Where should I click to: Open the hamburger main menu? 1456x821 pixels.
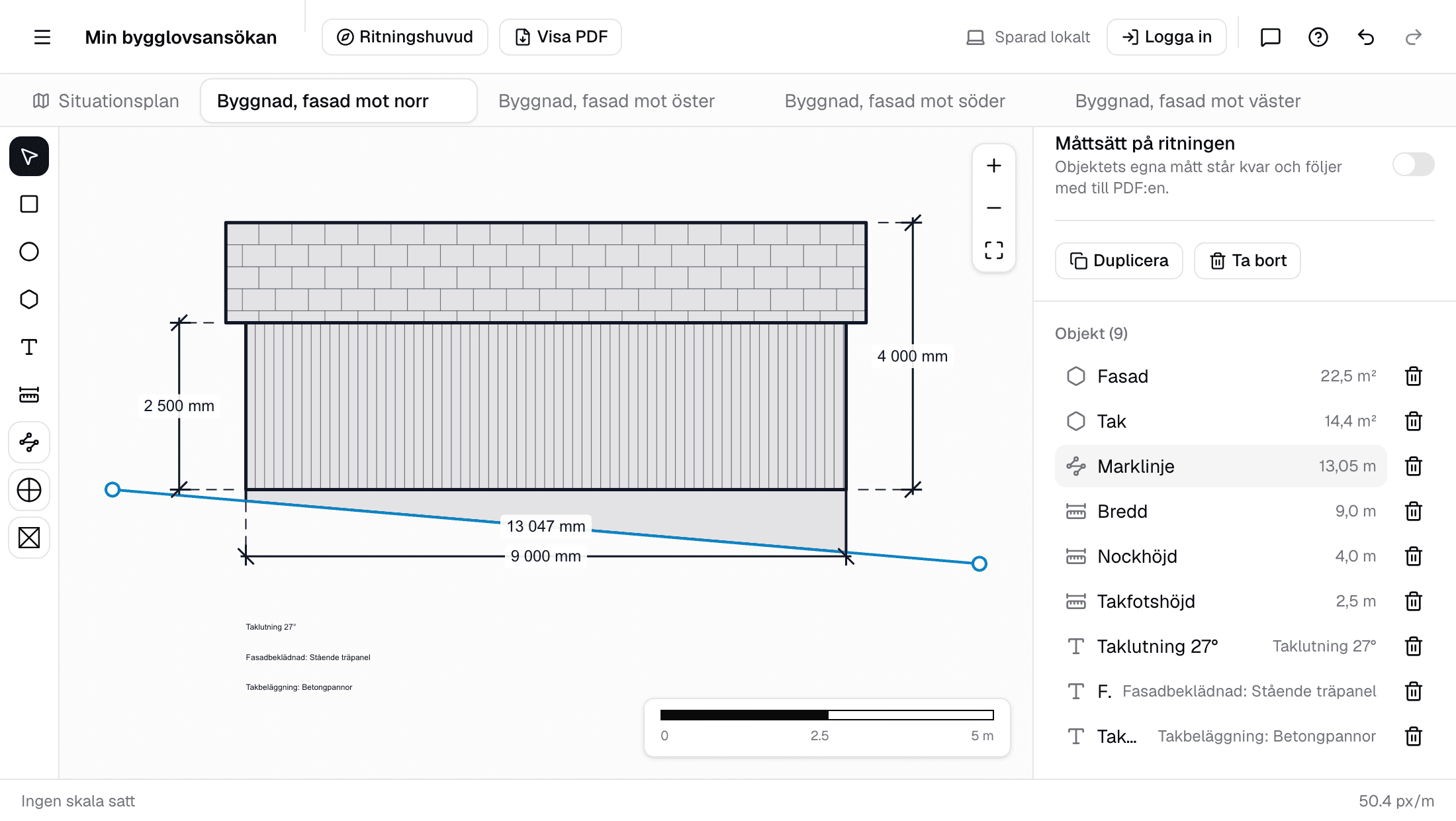(42, 37)
